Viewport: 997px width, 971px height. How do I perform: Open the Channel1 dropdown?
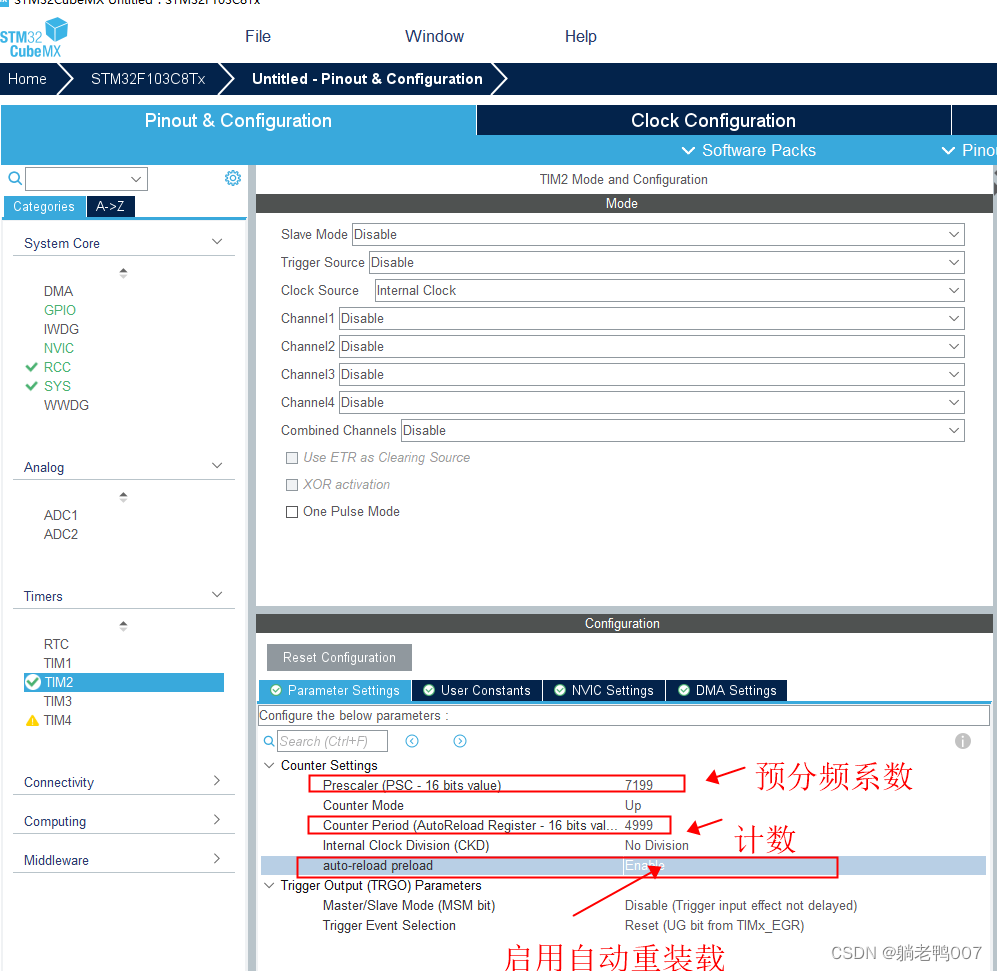pos(652,319)
